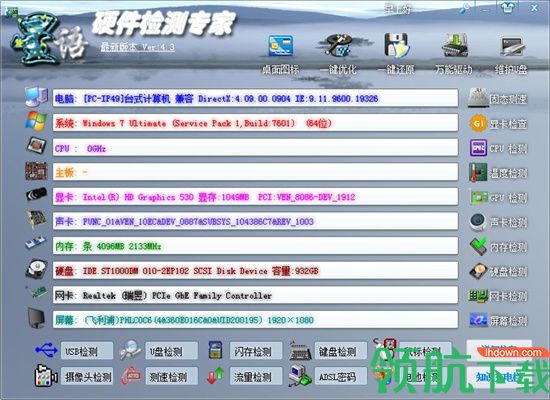
Task: Click the shirt skin-change icon in title bar
Action: (x=508, y=8)
